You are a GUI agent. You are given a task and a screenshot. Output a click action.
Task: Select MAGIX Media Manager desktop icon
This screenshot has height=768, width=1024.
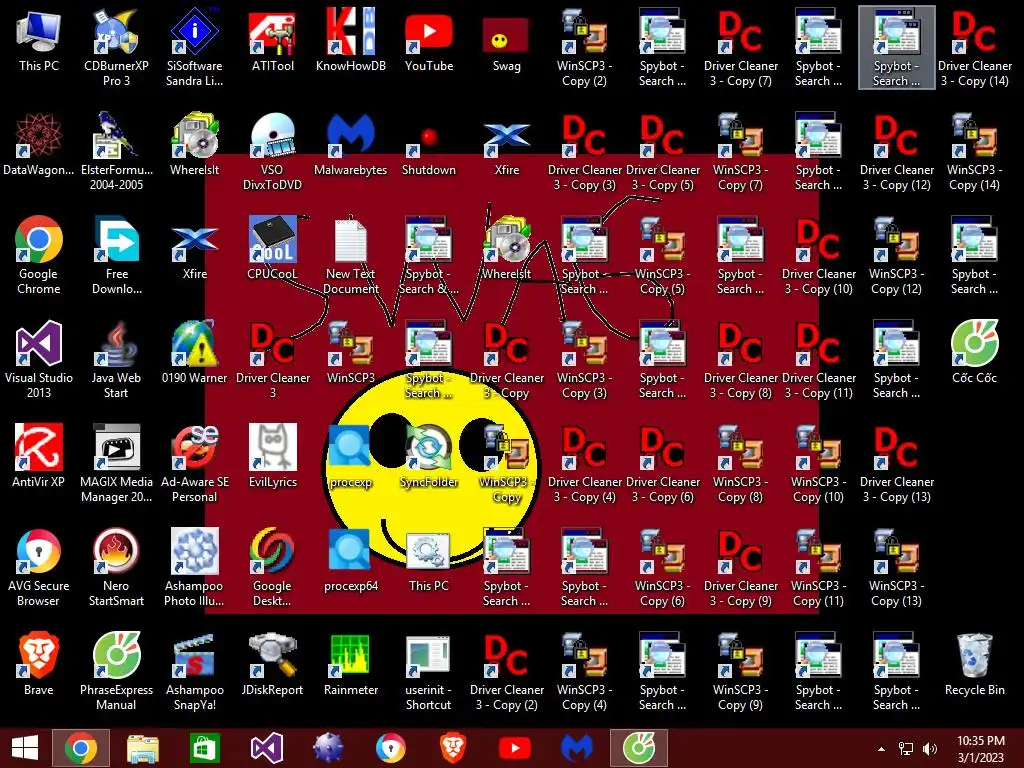coord(116,463)
